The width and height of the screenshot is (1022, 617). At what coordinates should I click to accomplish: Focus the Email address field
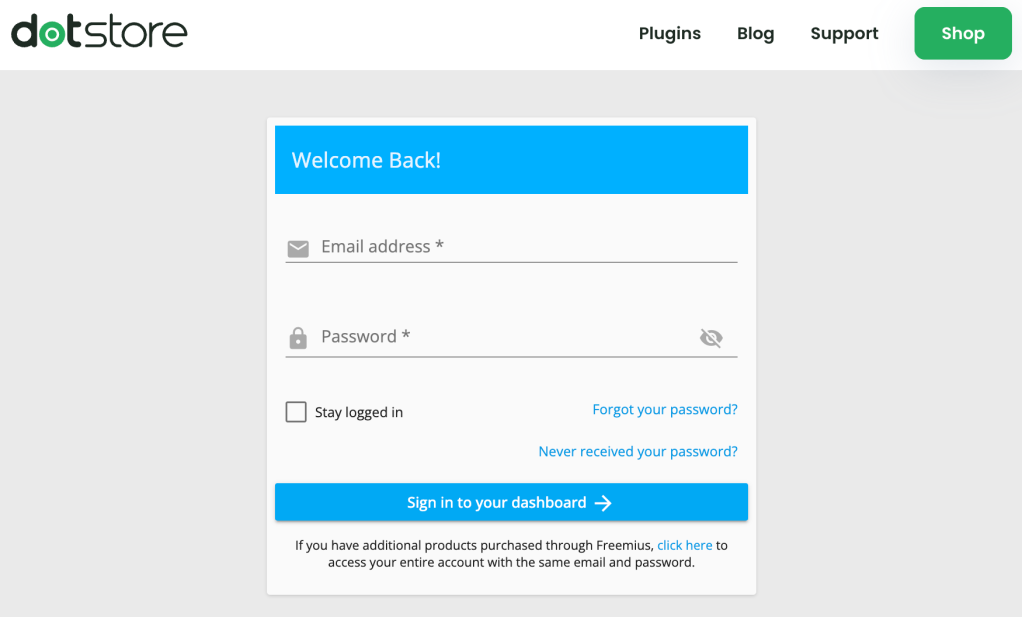click(528, 247)
